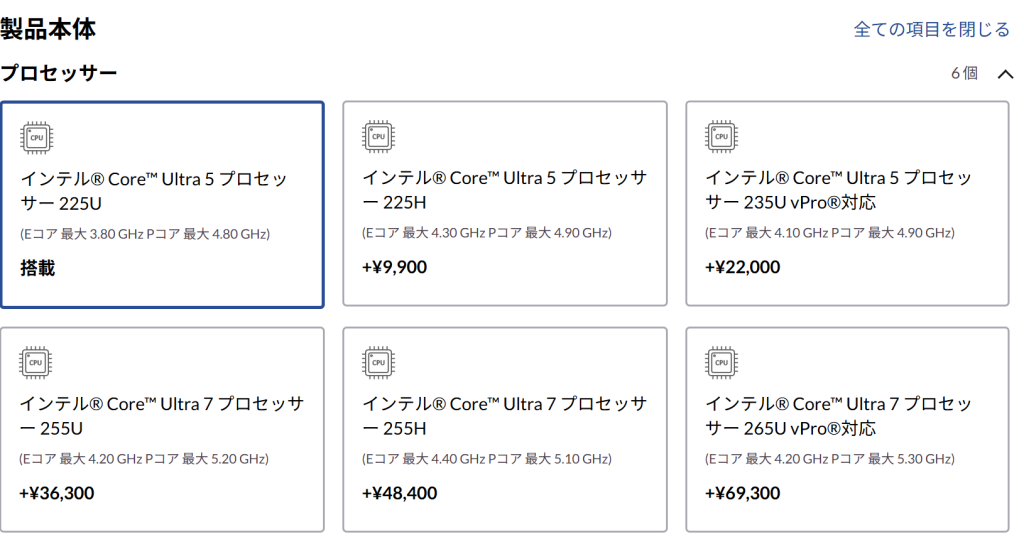Collapse the プロセッサー section chevron

coord(1005,74)
